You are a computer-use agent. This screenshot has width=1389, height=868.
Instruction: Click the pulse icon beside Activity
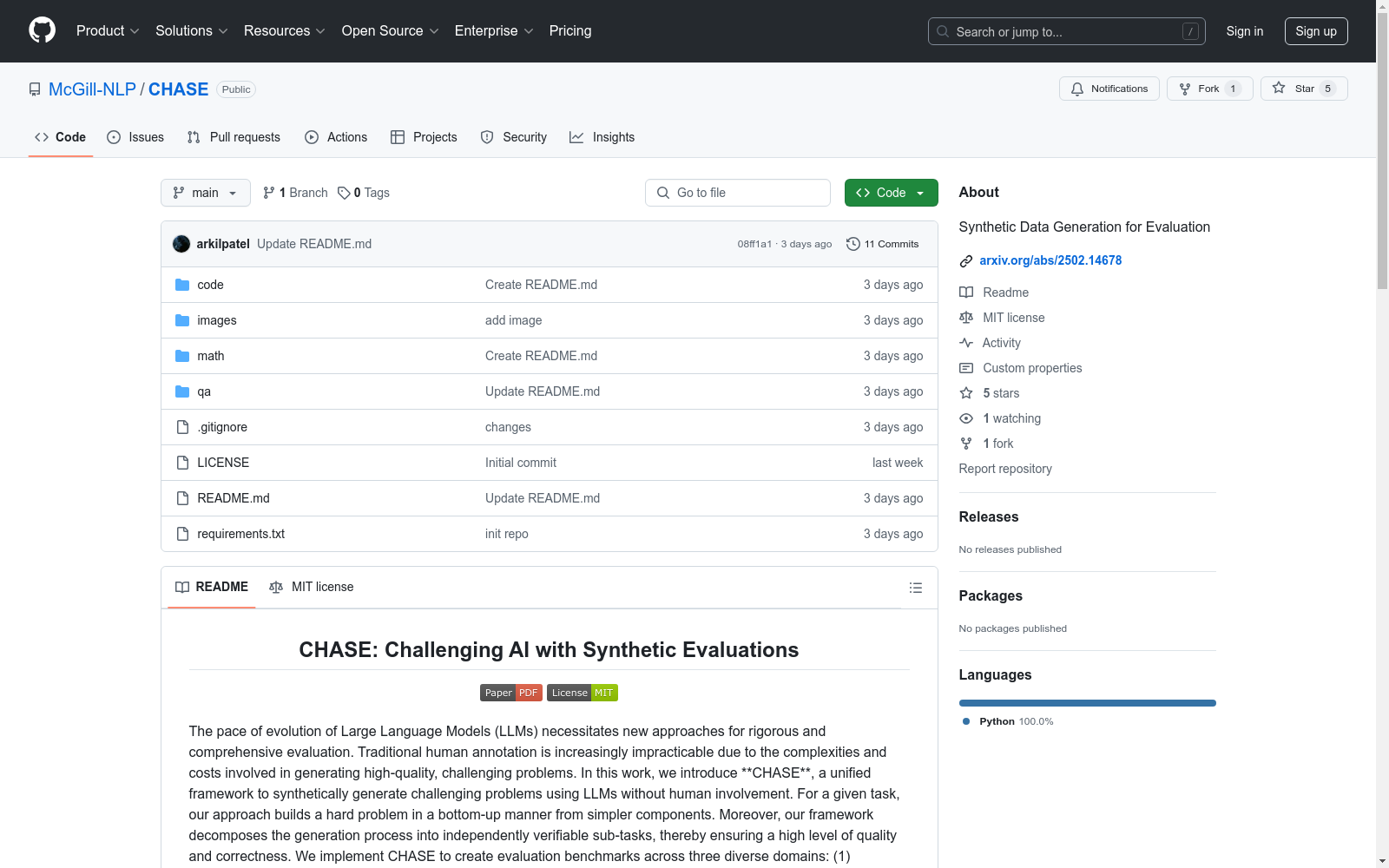pos(966,343)
